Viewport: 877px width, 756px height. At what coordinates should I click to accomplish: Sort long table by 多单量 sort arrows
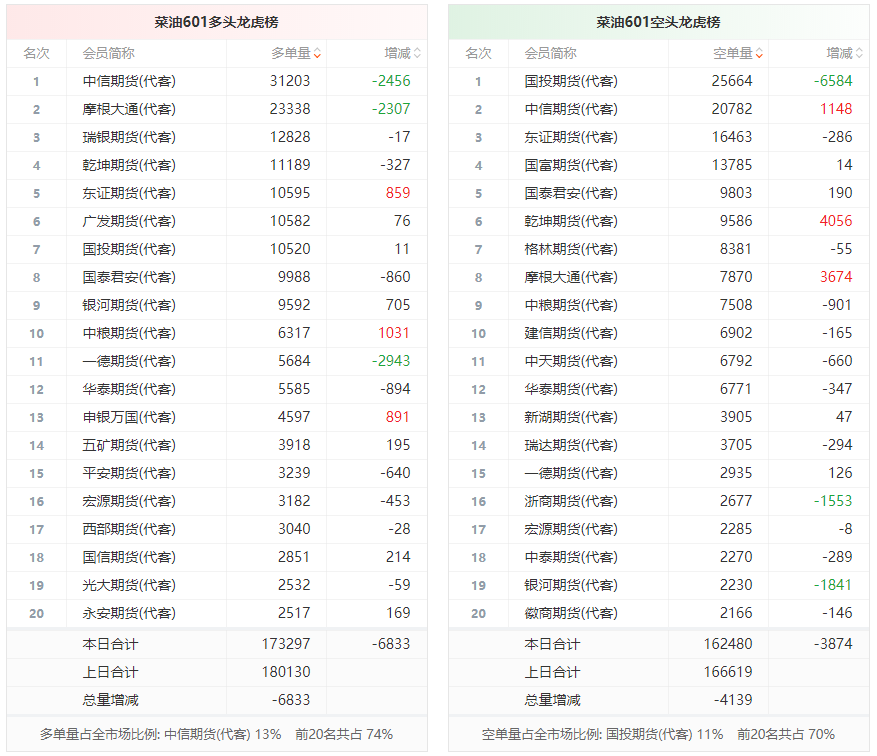tap(317, 54)
